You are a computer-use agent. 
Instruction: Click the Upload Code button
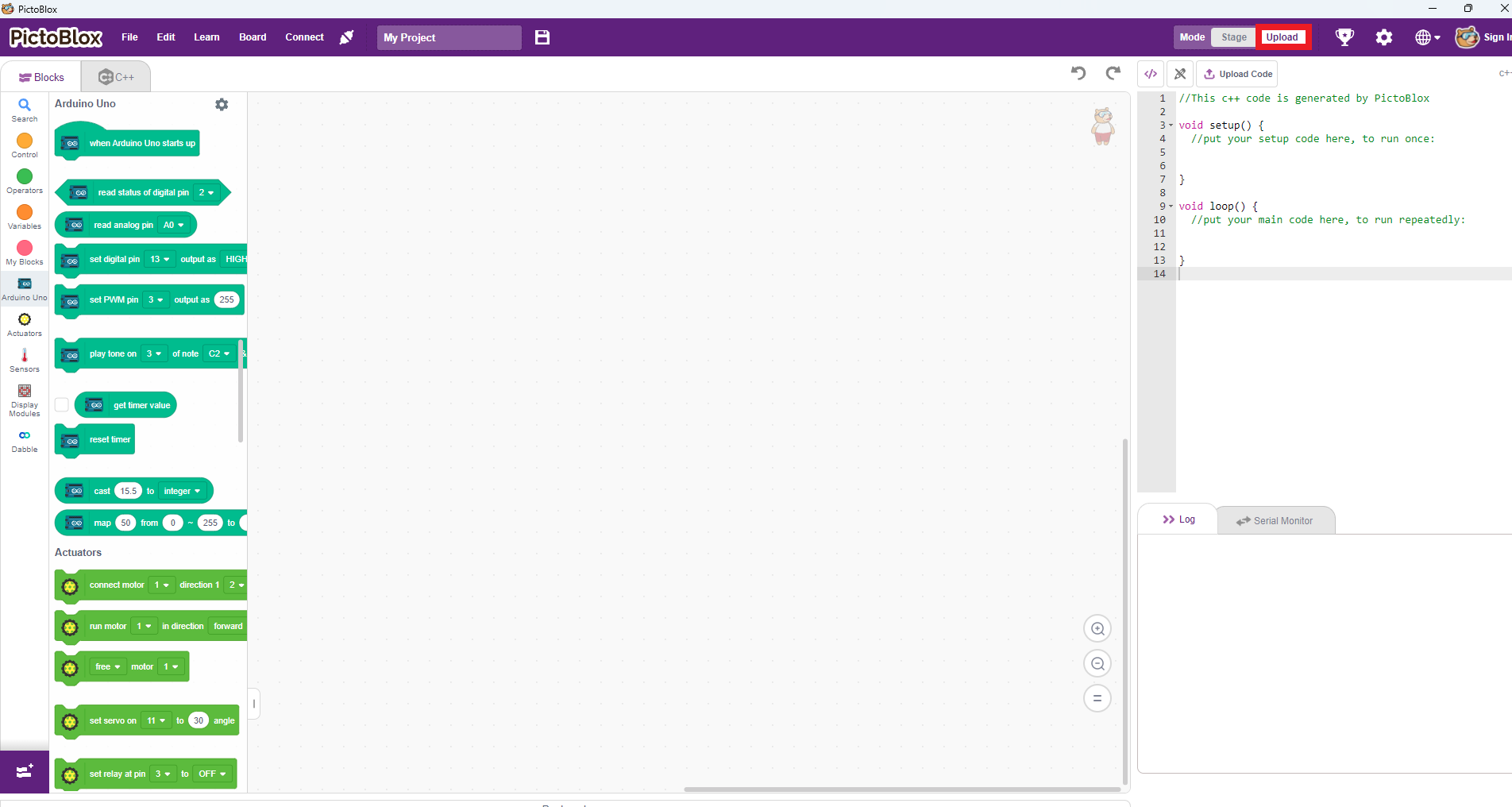point(1237,74)
